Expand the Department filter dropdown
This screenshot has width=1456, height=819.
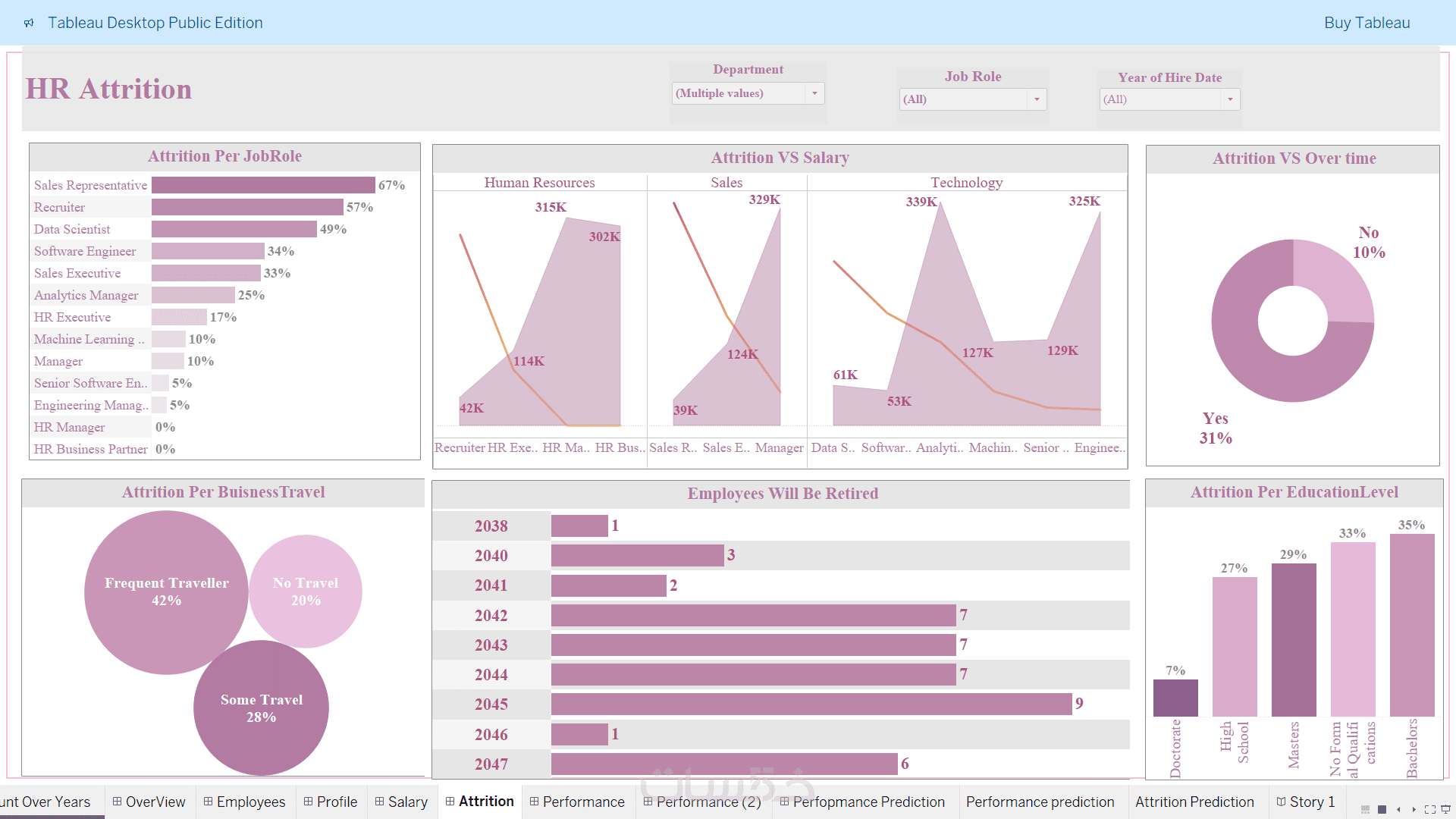814,93
